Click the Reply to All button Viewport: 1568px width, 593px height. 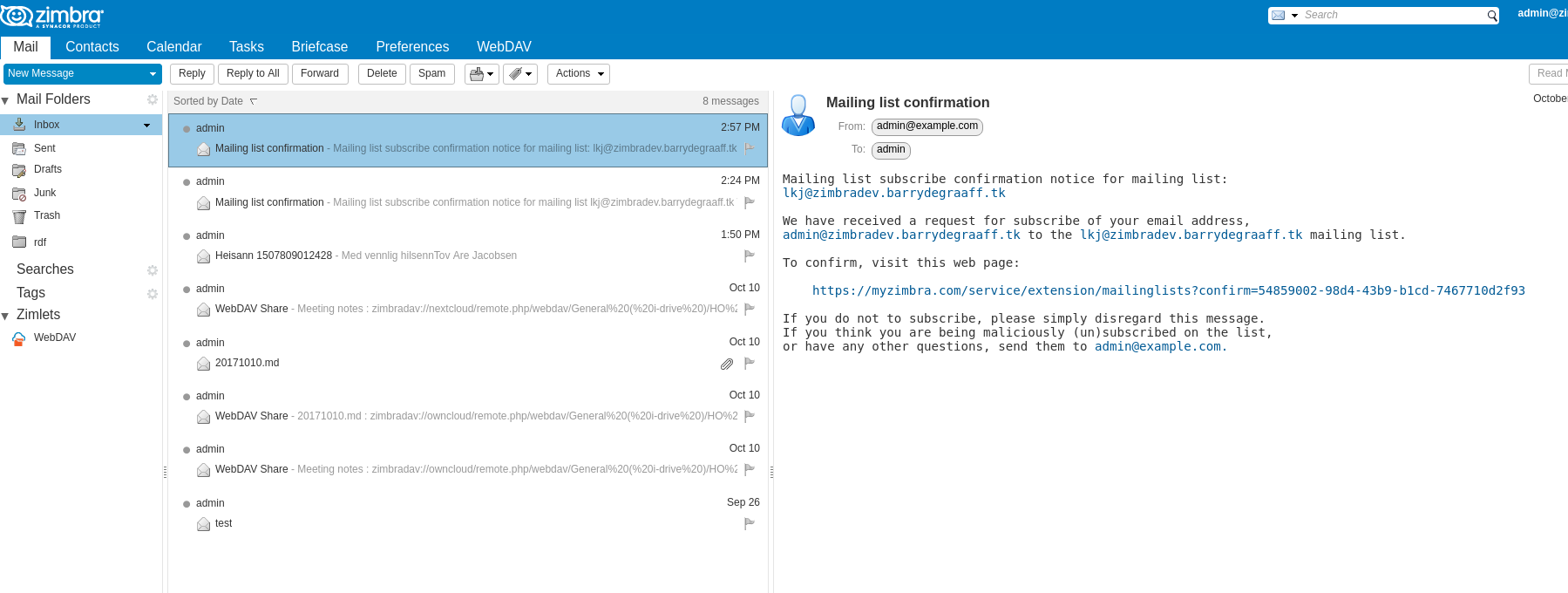[253, 74]
